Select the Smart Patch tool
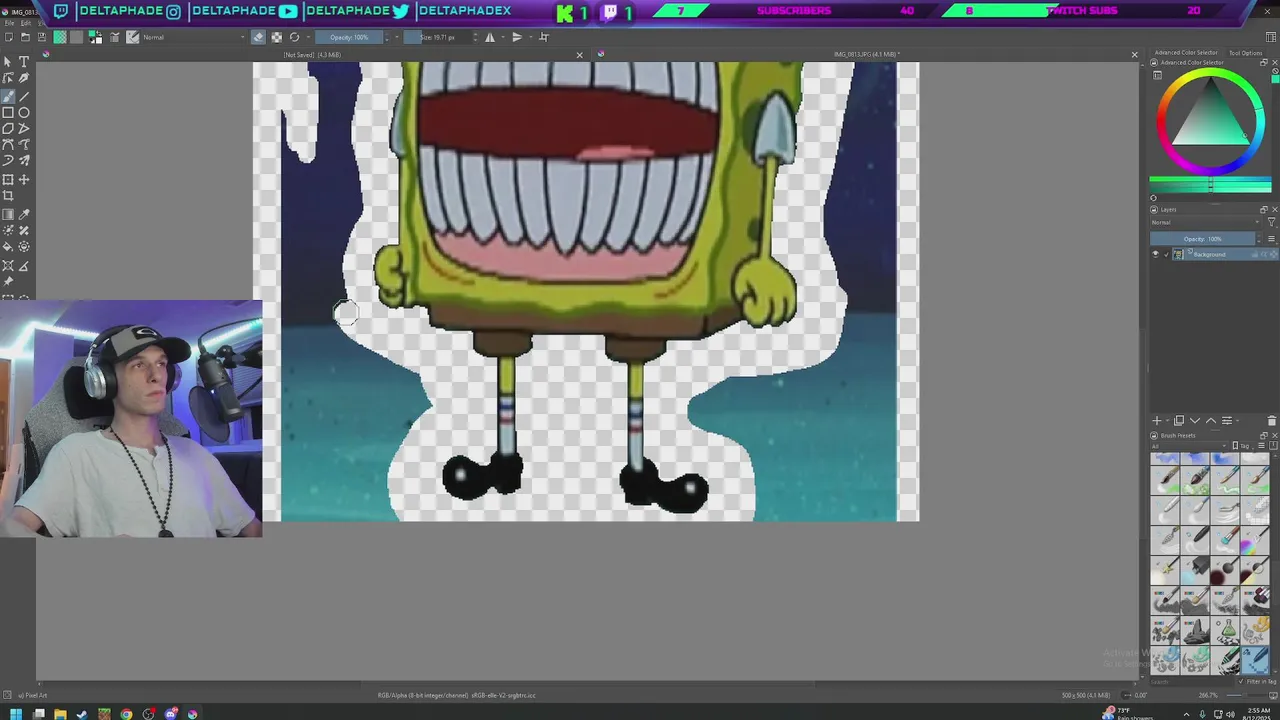The image size is (1280, 720). click(24, 230)
